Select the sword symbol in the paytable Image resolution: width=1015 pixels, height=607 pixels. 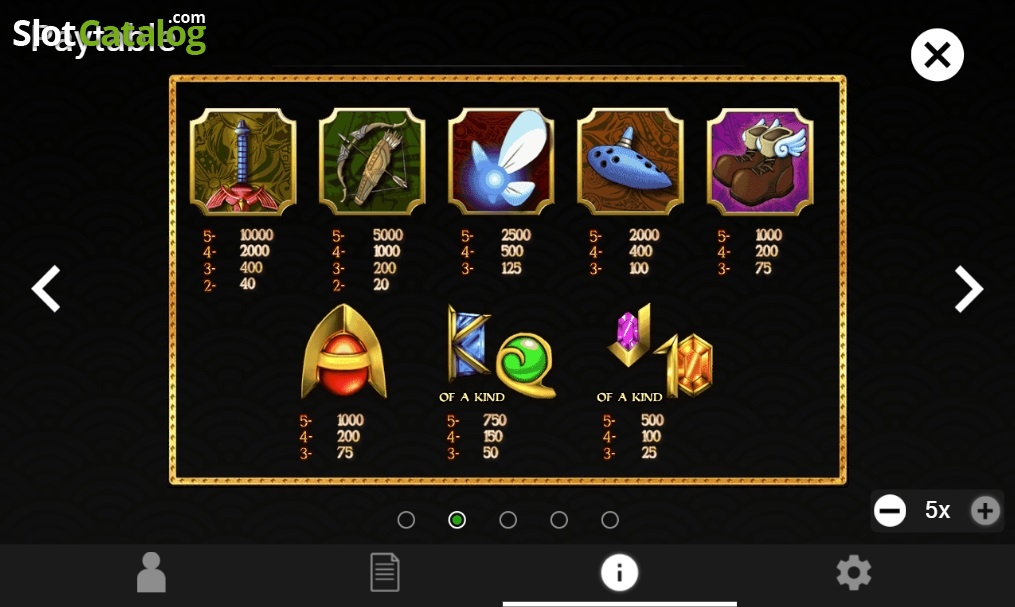(x=243, y=162)
